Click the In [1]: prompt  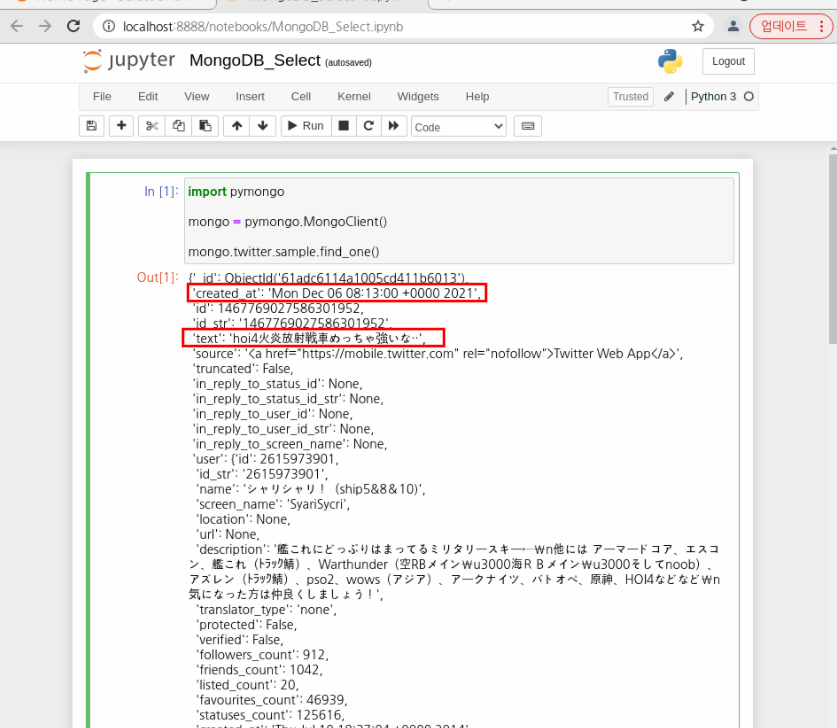click(161, 192)
